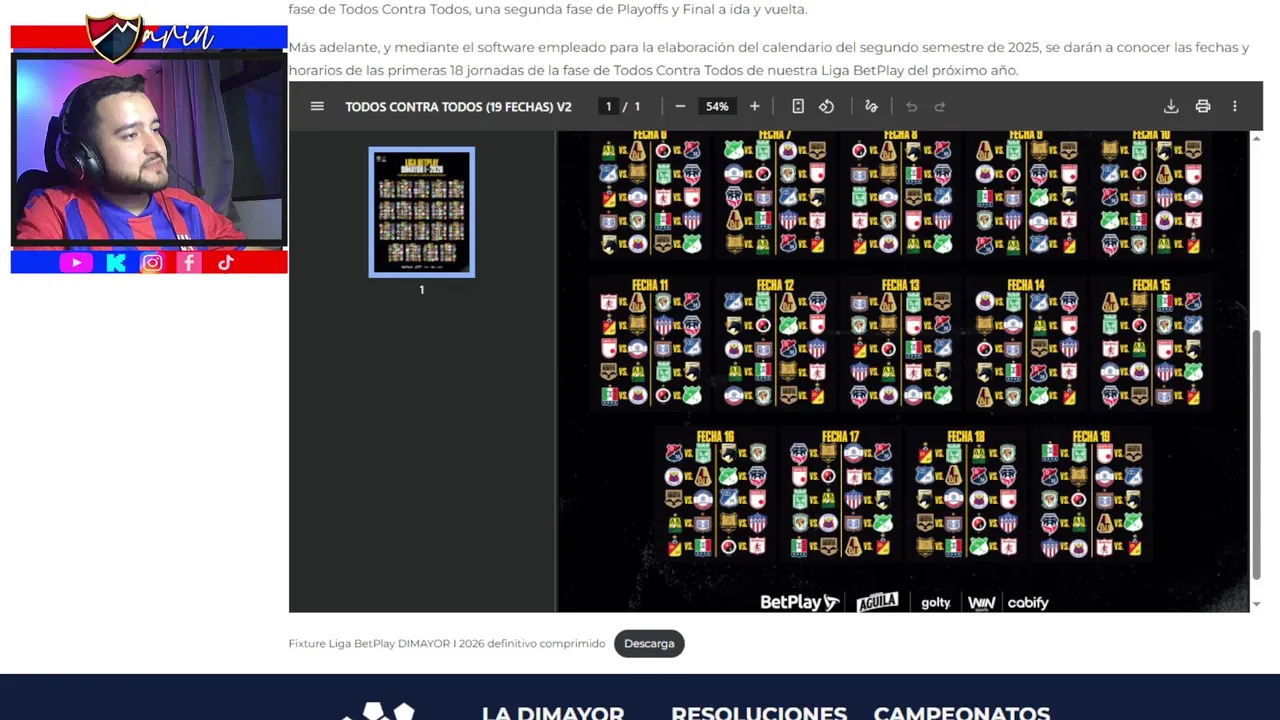1280x720 pixels.
Task: Click the Aguila sponsor logo
Action: pos(877,602)
